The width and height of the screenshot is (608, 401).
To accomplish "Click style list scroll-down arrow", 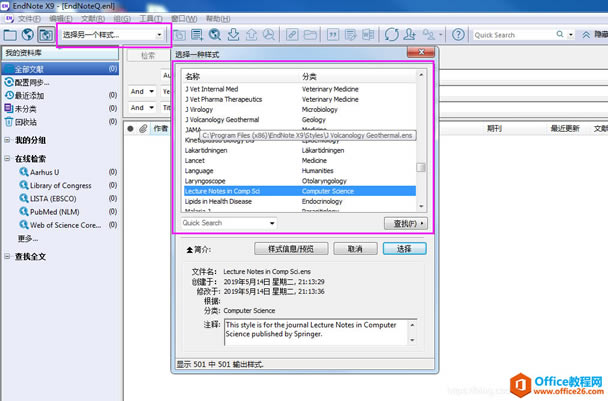I will point(421,207).
